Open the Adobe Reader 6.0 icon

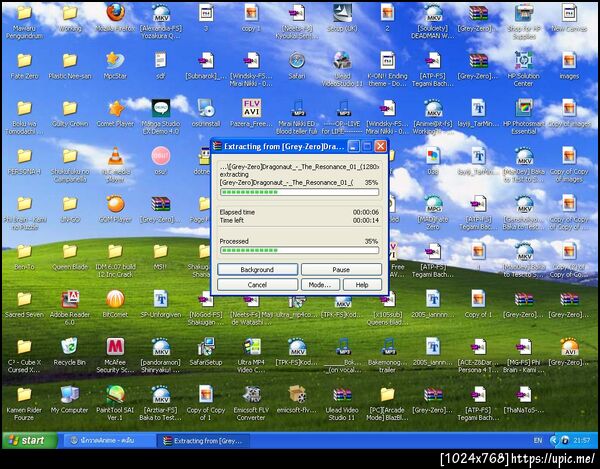[70, 299]
